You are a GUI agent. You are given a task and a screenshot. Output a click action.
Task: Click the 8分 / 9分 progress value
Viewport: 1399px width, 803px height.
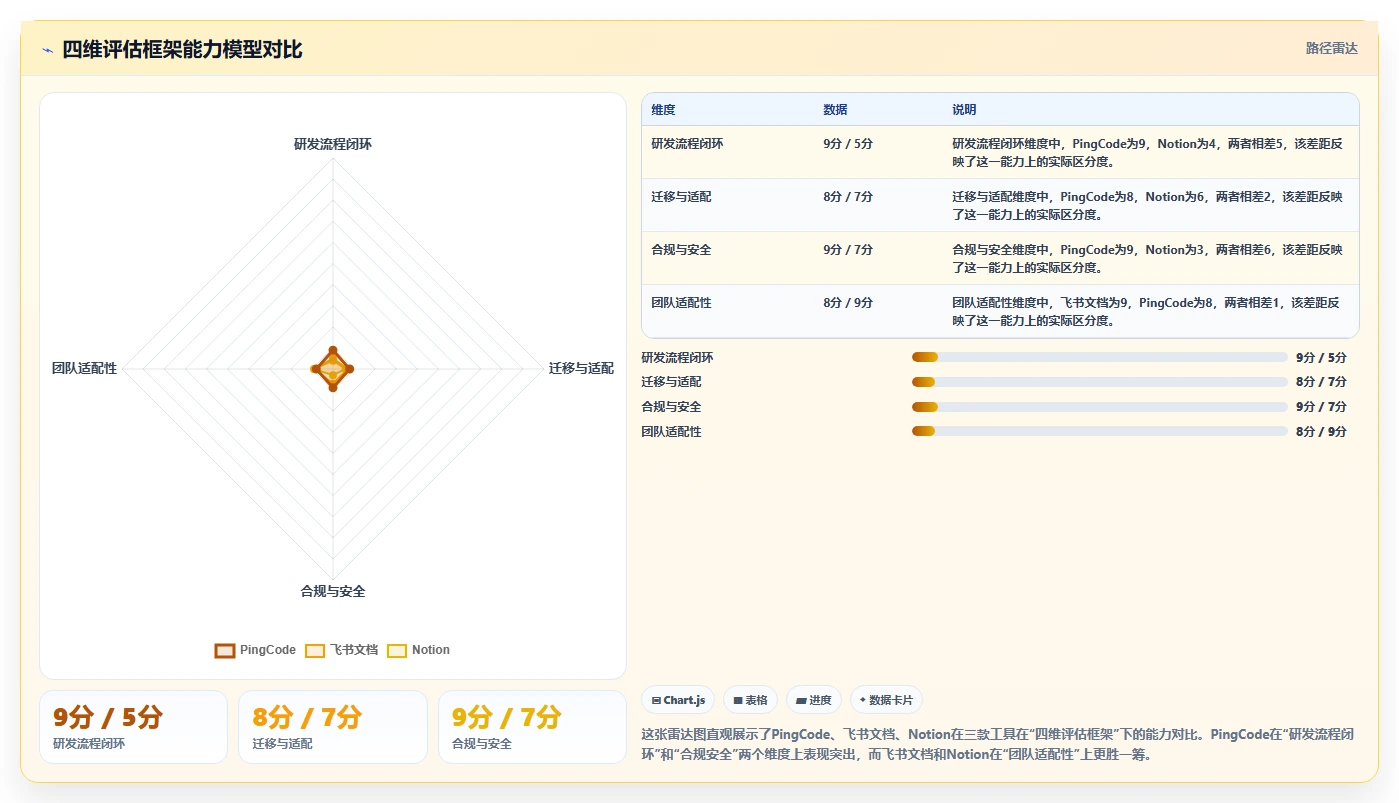(x=1321, y=432)
